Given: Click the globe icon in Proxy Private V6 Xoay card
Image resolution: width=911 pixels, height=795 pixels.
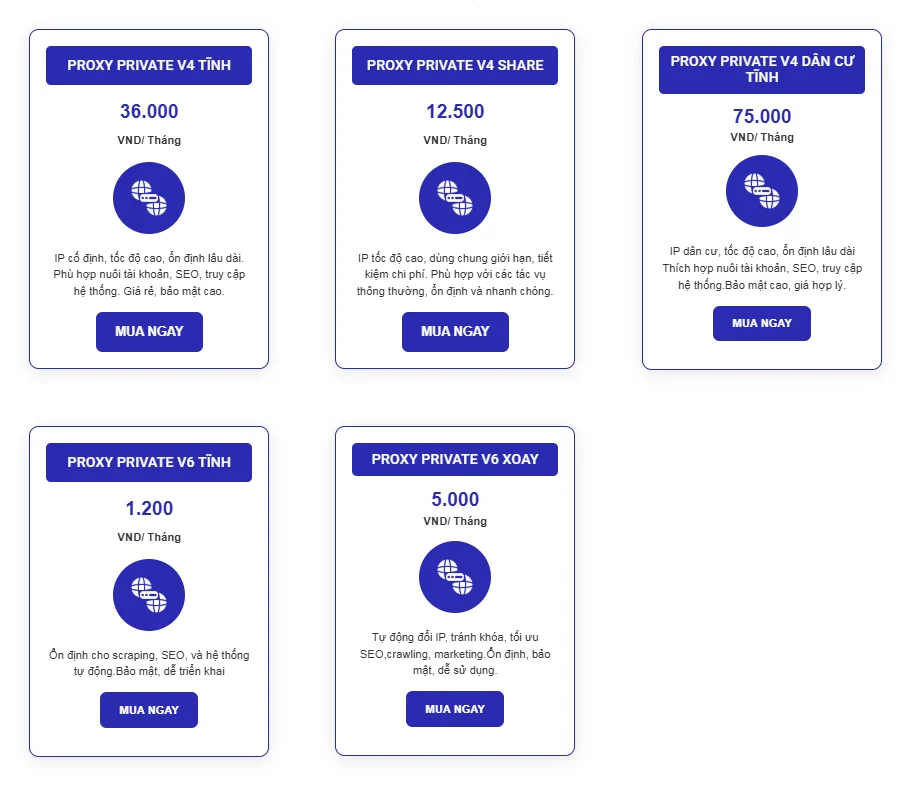Looking at the screenshot, I should tap(455, 577).
